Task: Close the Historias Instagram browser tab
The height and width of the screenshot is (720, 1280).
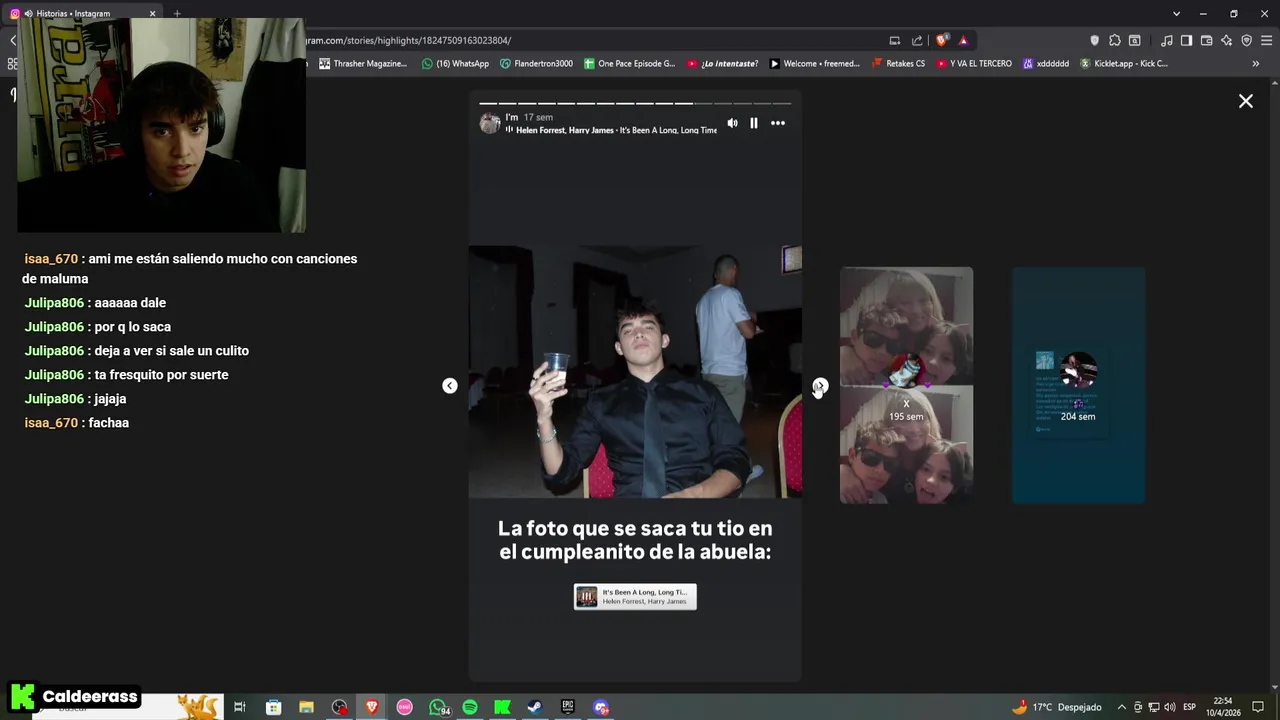Action: tap(152, 14)
